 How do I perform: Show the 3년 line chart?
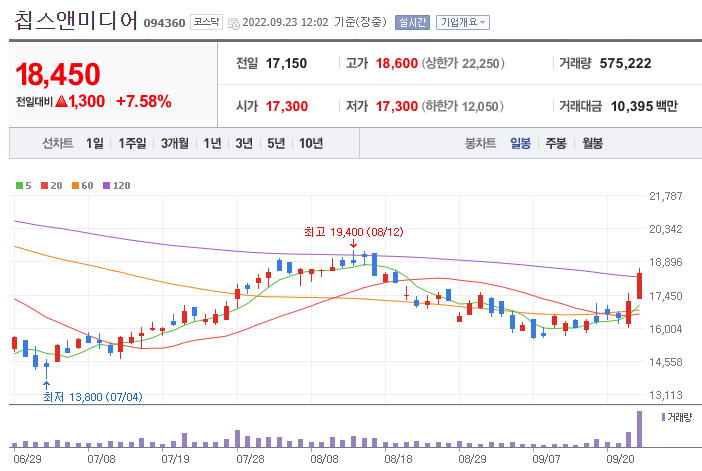click(x=244, y=143)
